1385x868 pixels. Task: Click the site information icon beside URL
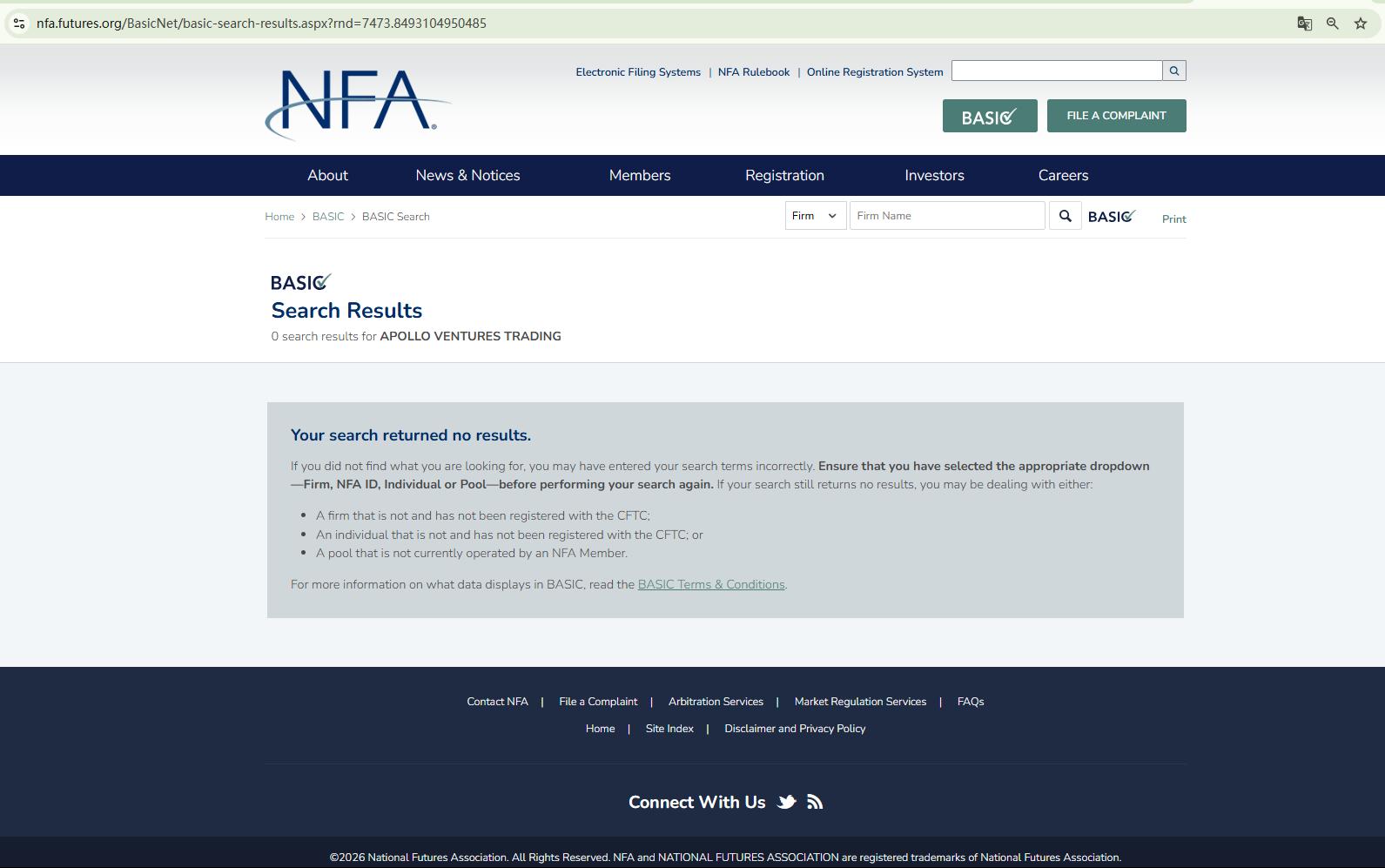click(x=19, y=24)
